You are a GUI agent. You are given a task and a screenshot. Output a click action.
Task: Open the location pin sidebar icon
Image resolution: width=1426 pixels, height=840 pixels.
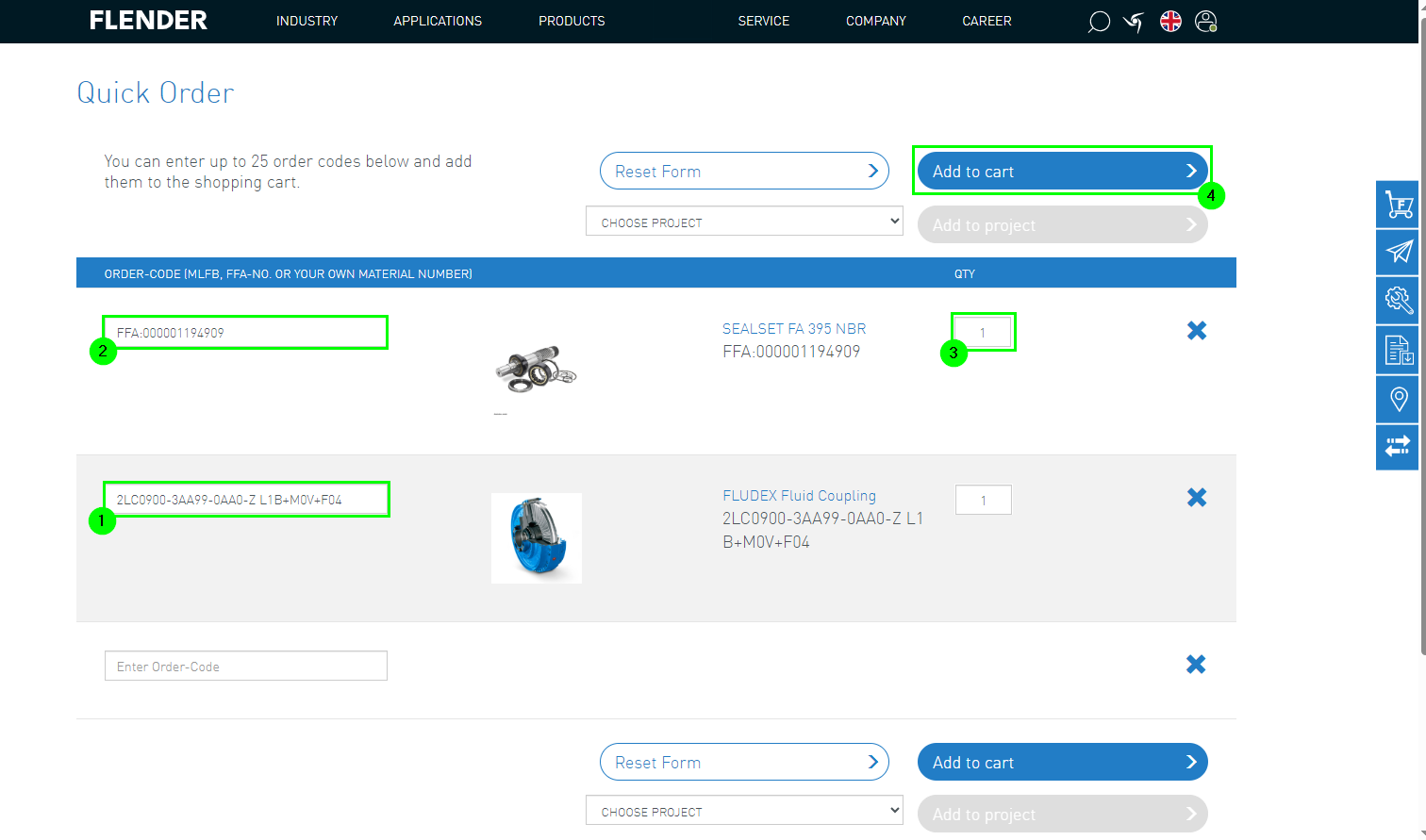click(1398, 400)
